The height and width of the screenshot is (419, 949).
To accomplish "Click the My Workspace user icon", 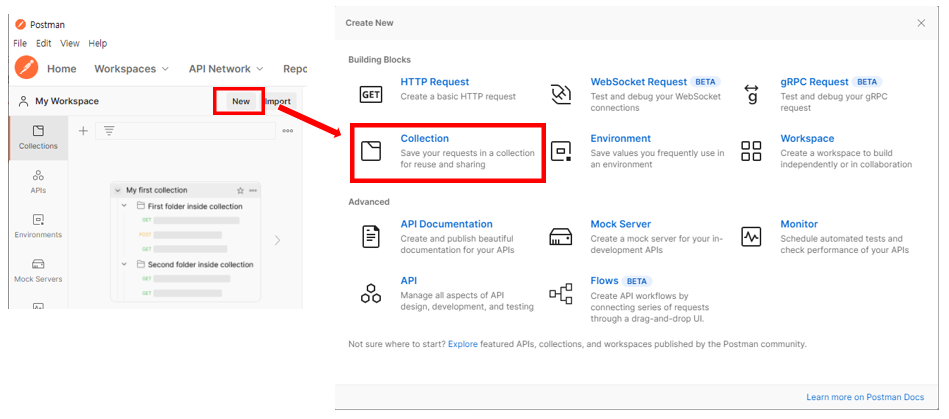I will click(x=24, y=101).
